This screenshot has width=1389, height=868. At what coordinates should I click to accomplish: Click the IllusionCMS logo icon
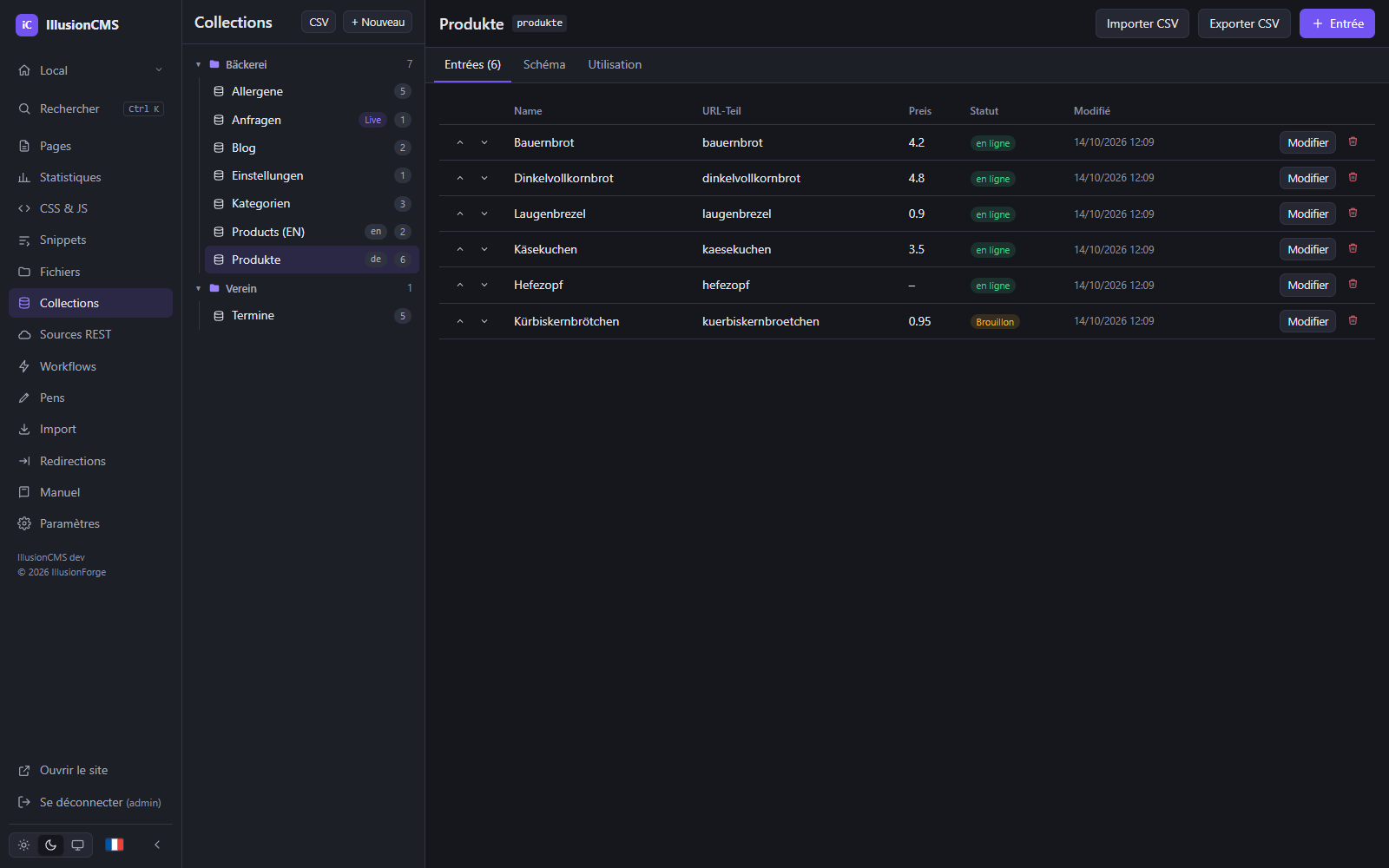[x=27, y=25]
